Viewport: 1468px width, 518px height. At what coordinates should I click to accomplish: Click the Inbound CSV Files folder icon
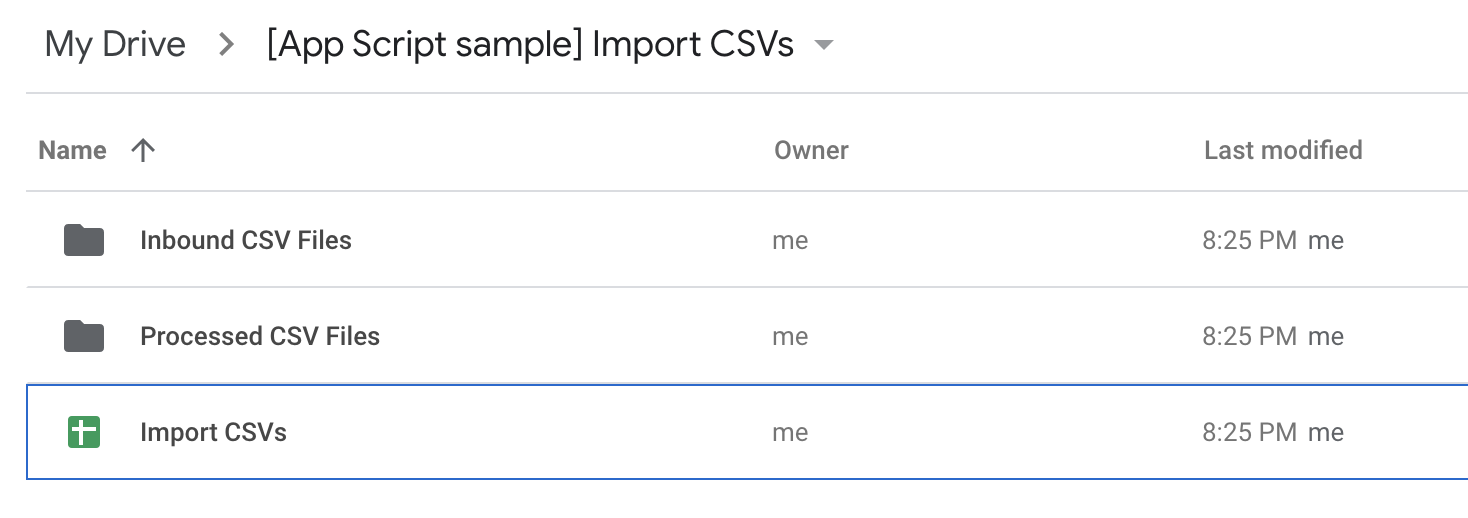(84, 240)
